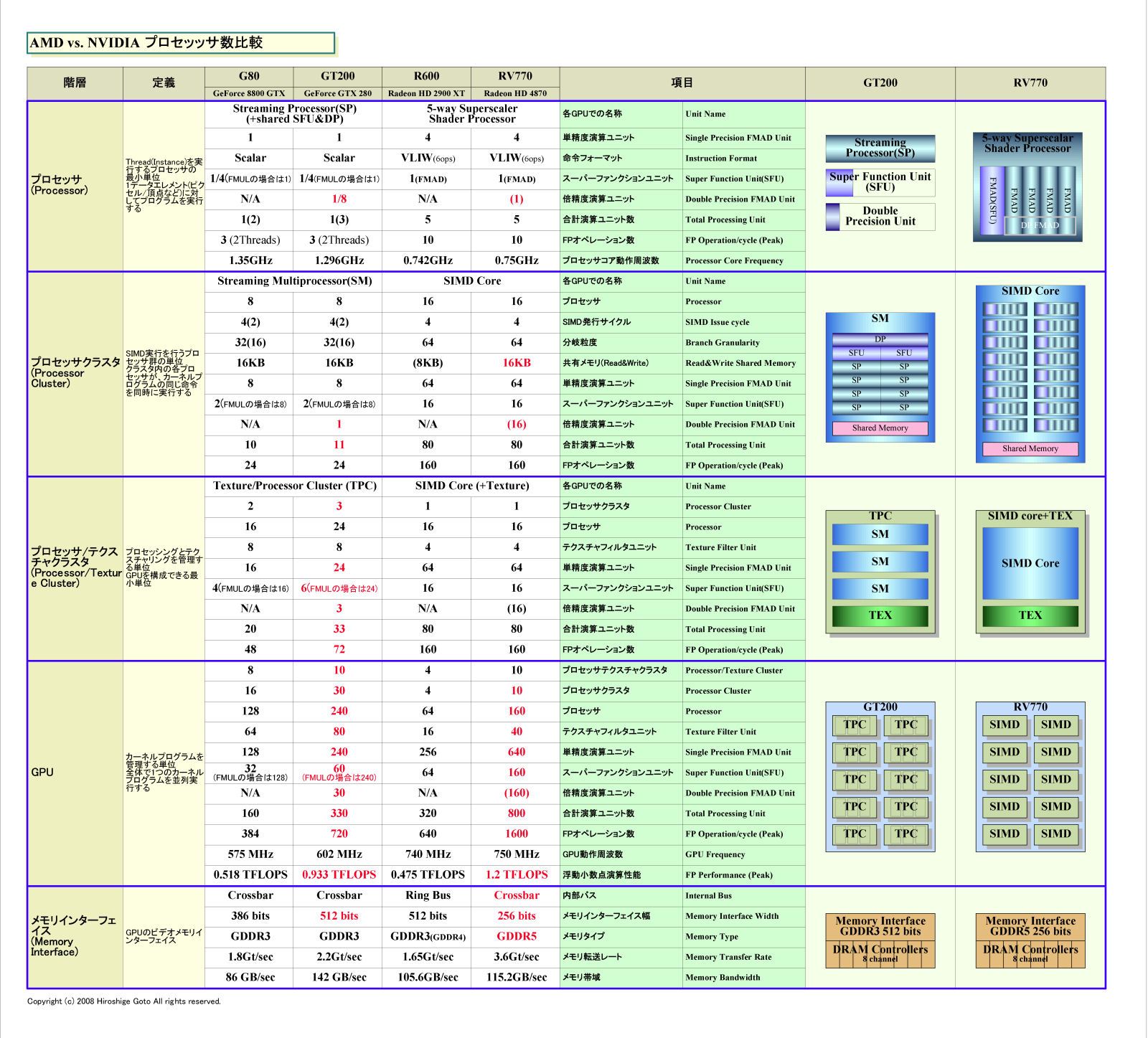This screenshot has width=1148, height=1038.
Task: Click the "602 MHz" GPU frequency cell
Action: pos(339,854)
